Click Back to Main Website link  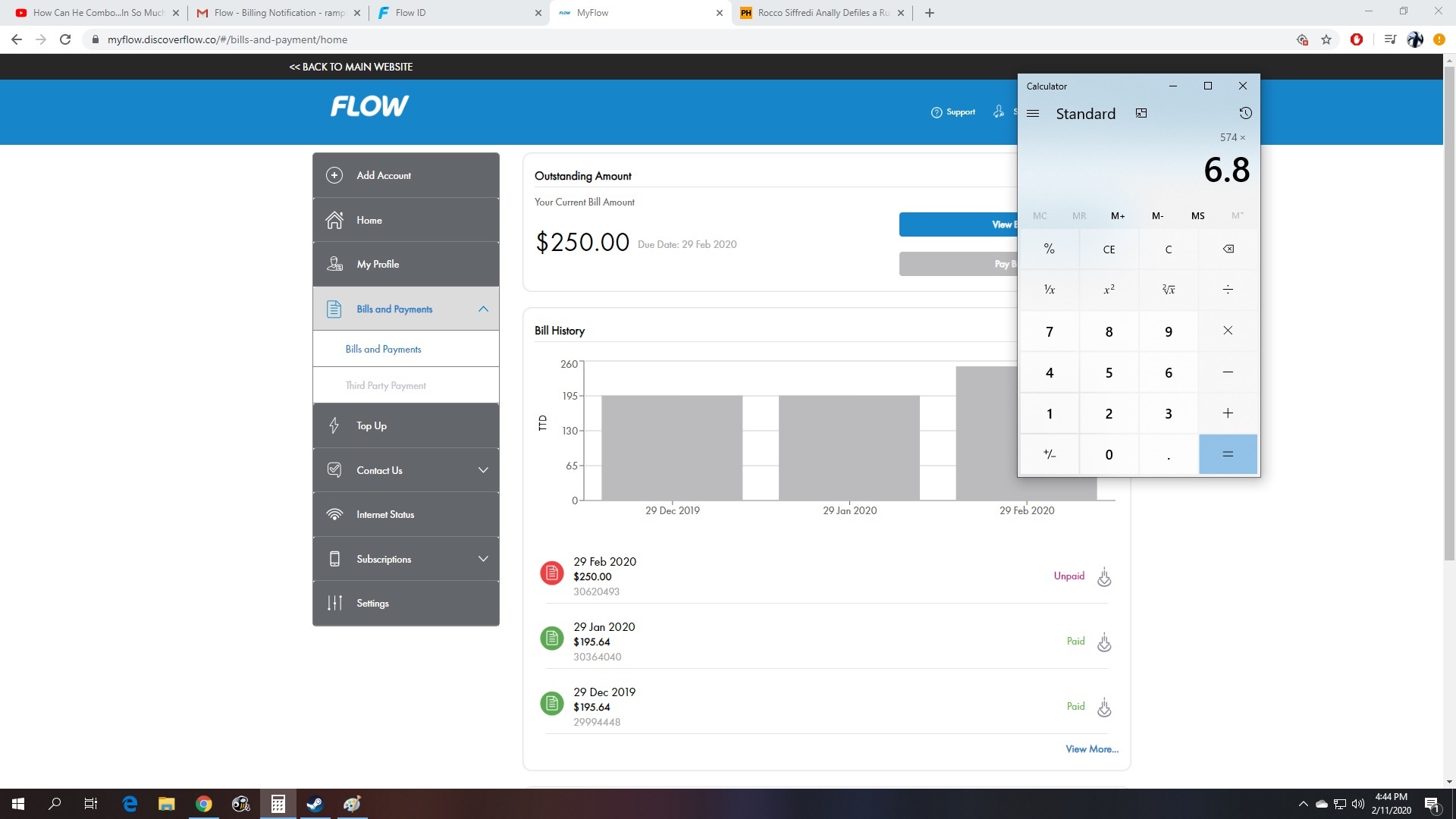[351, 67]
